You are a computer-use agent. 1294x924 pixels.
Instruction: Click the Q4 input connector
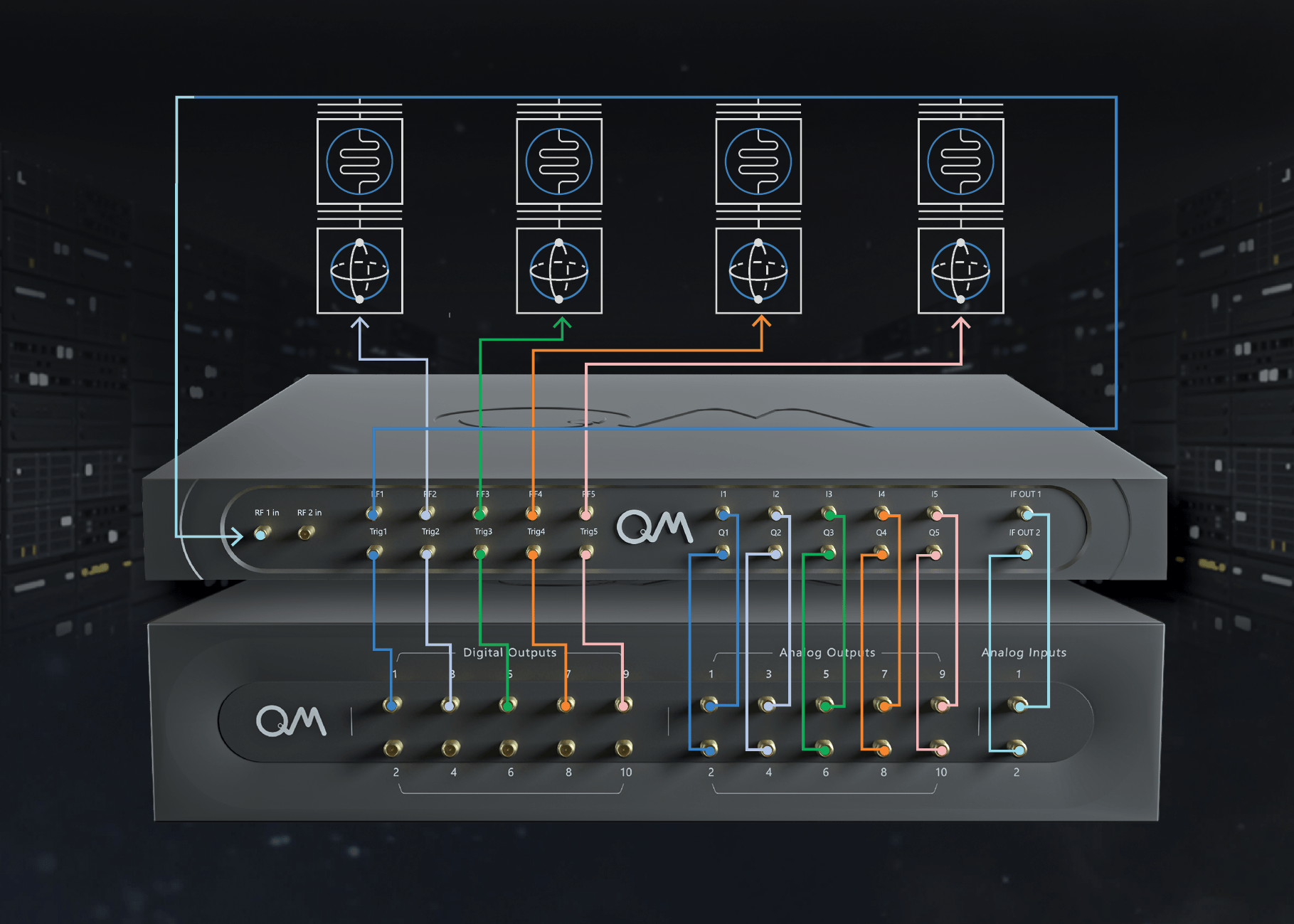(882, 553)
